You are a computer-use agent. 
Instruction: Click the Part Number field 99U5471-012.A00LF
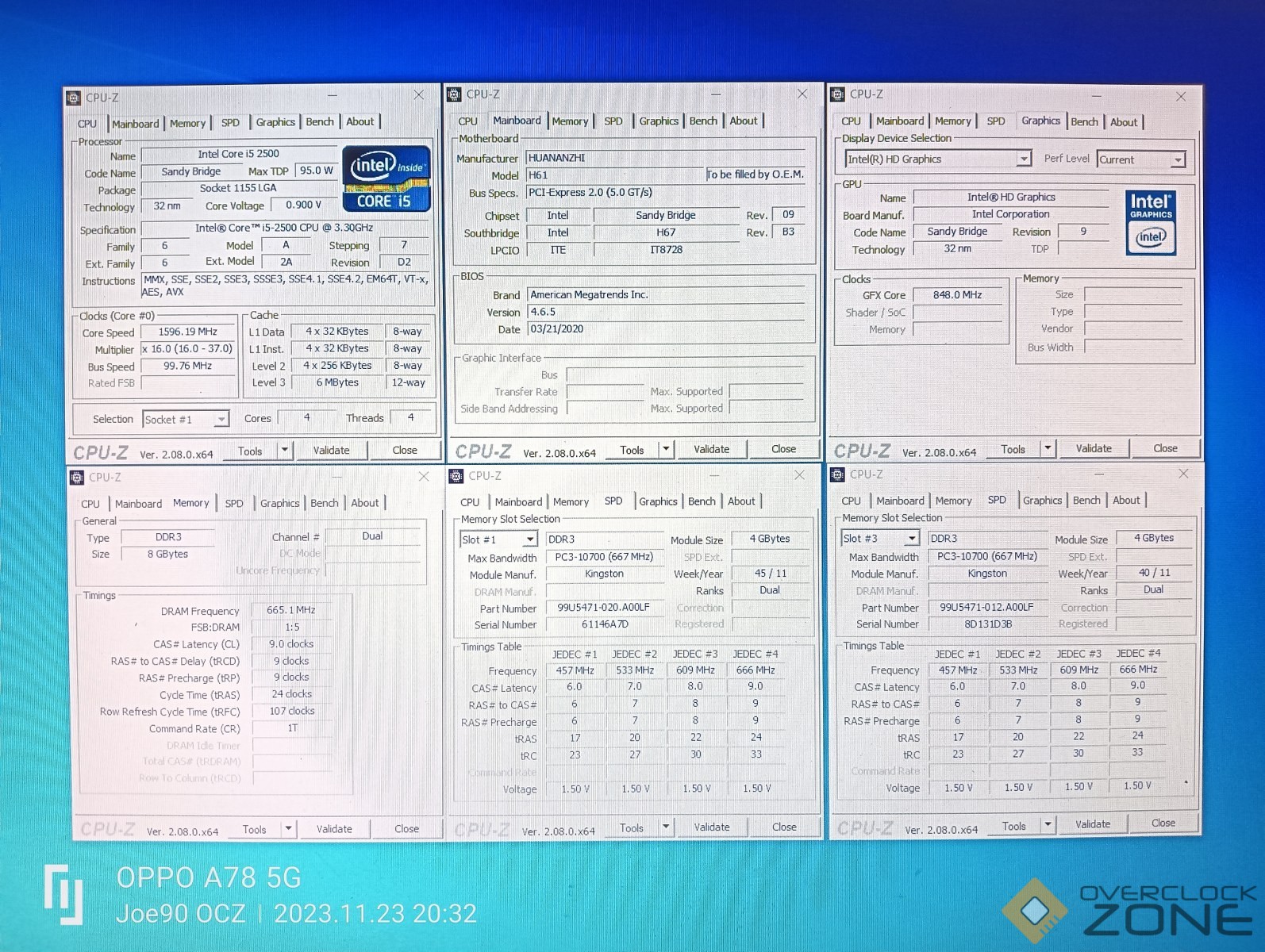[986, 607]
